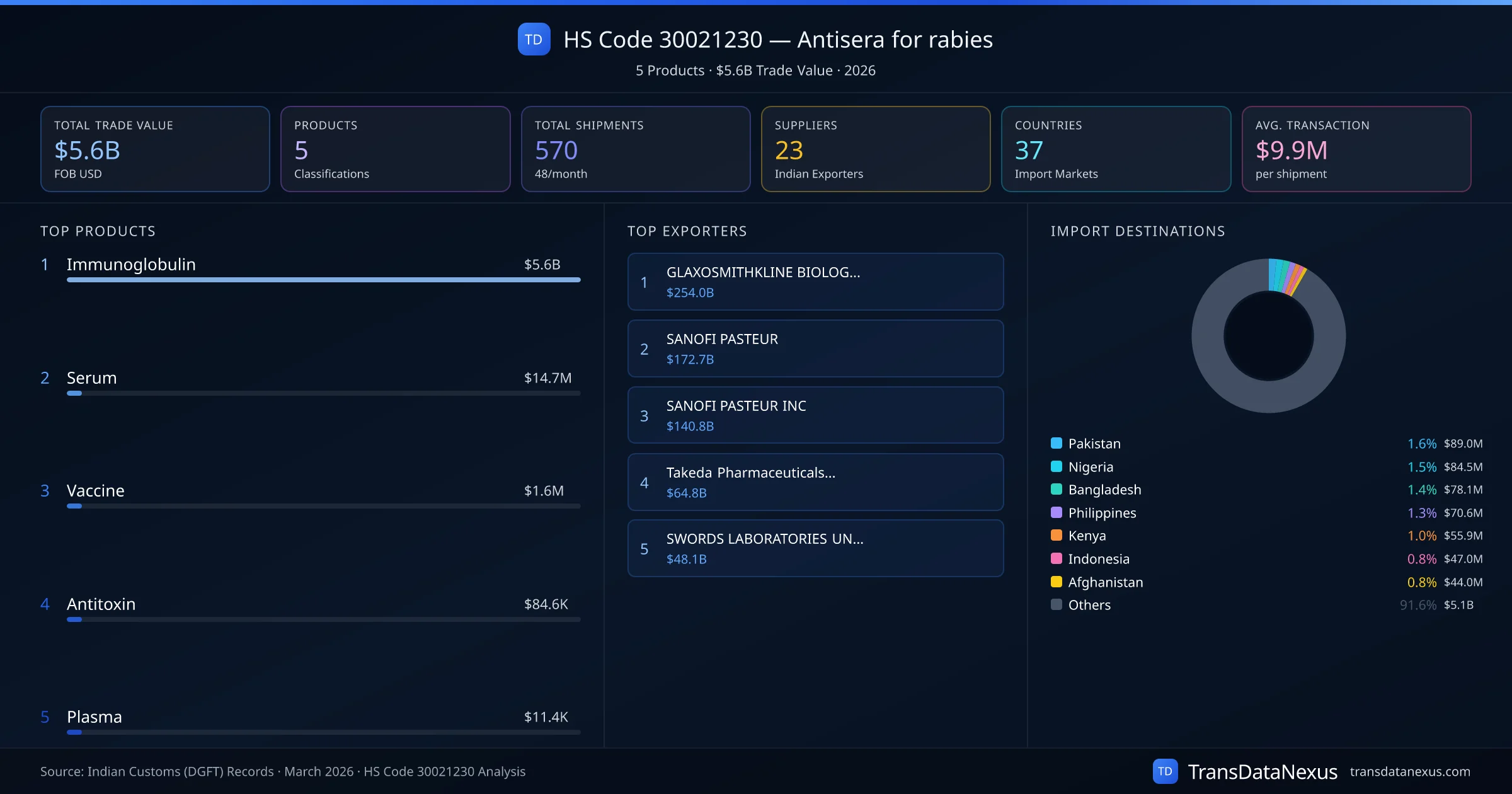Click the Suppliers stat card

[875, 149]
